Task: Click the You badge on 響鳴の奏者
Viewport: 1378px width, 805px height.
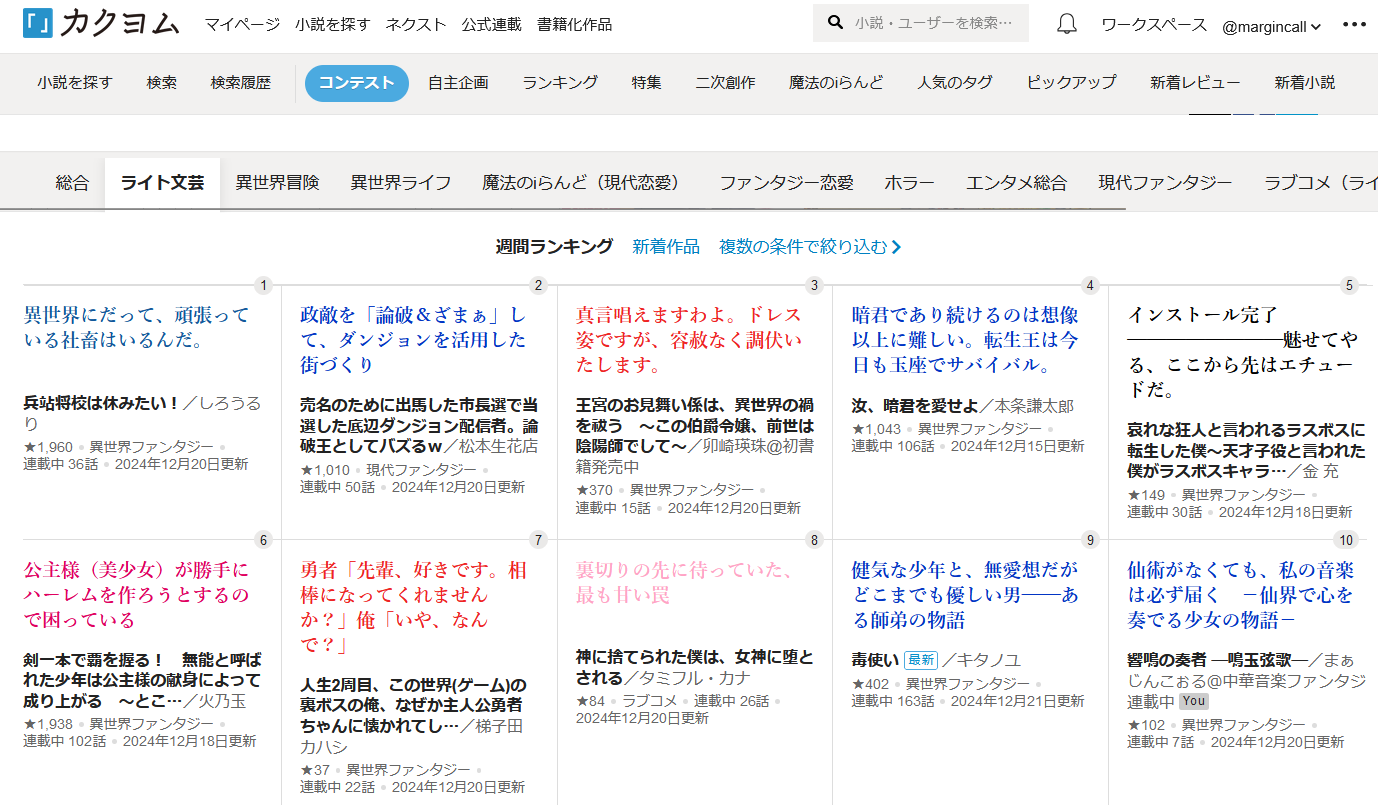Action: point(1193,701)
